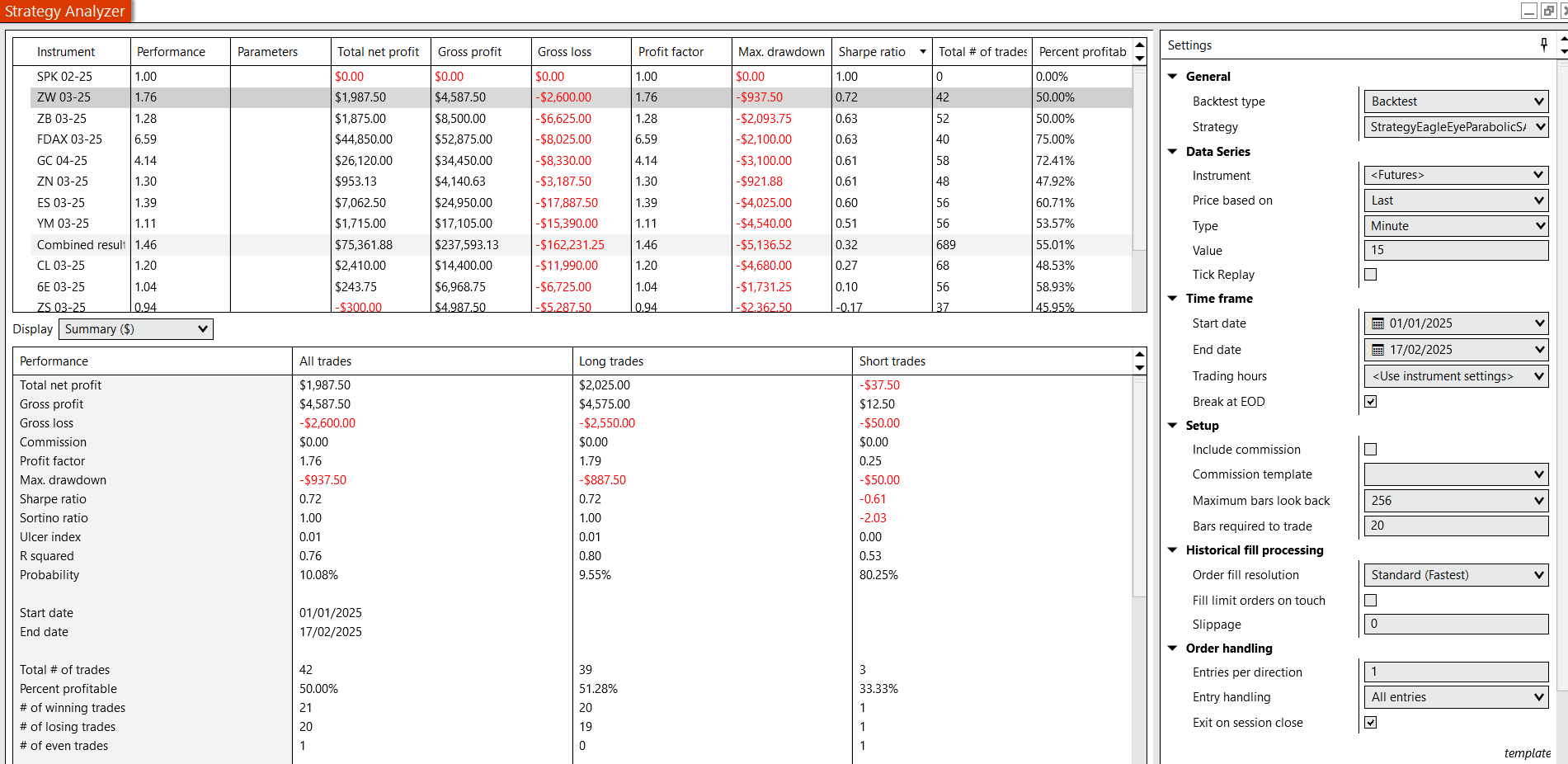Screen dimensions: 1568x764
Task: Sort by Total net profit column header
Action: (x=378, y=52)
